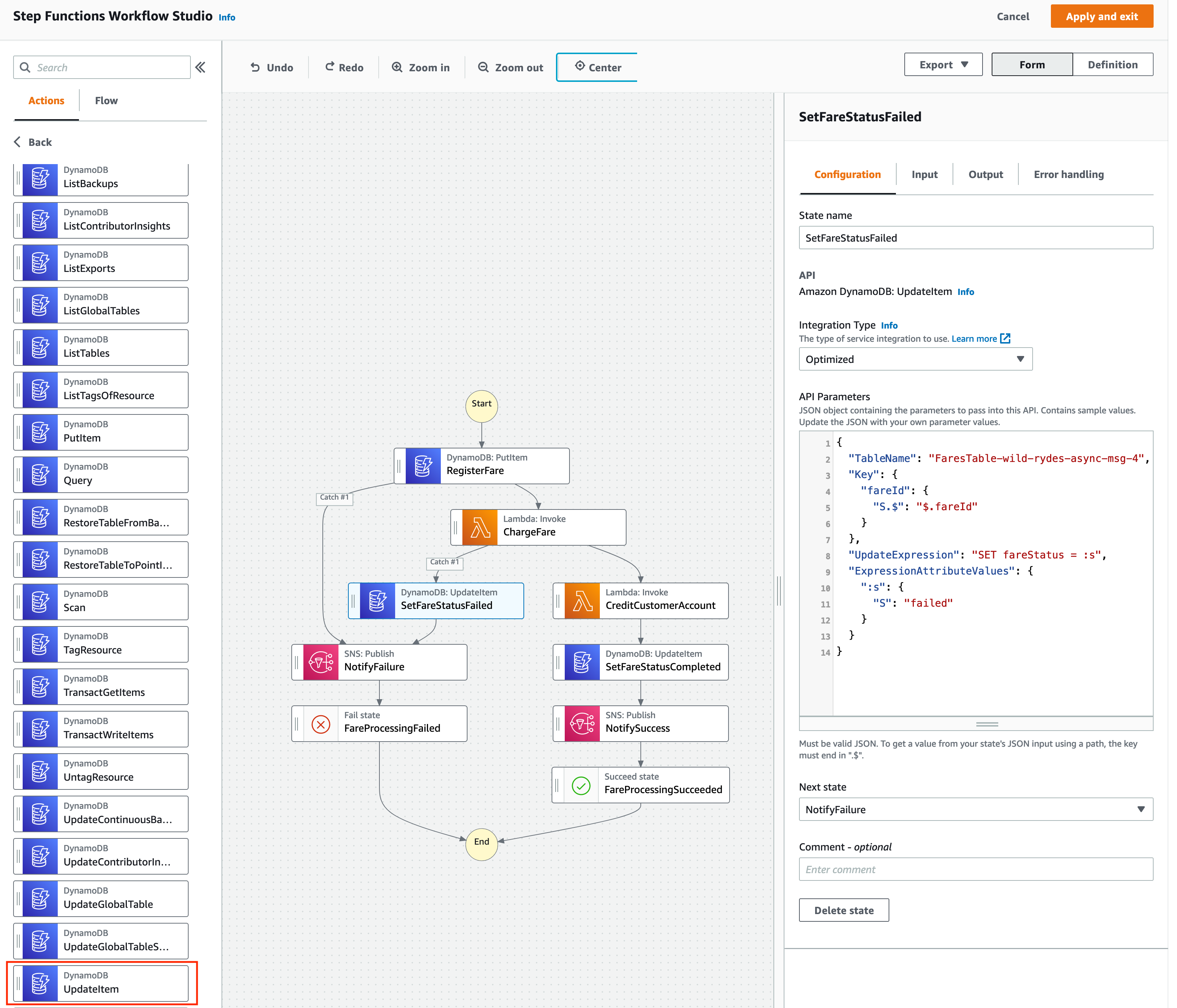Collapse the left actions panel with double chevron
1177x1008 pixels.
pos(201,68)
